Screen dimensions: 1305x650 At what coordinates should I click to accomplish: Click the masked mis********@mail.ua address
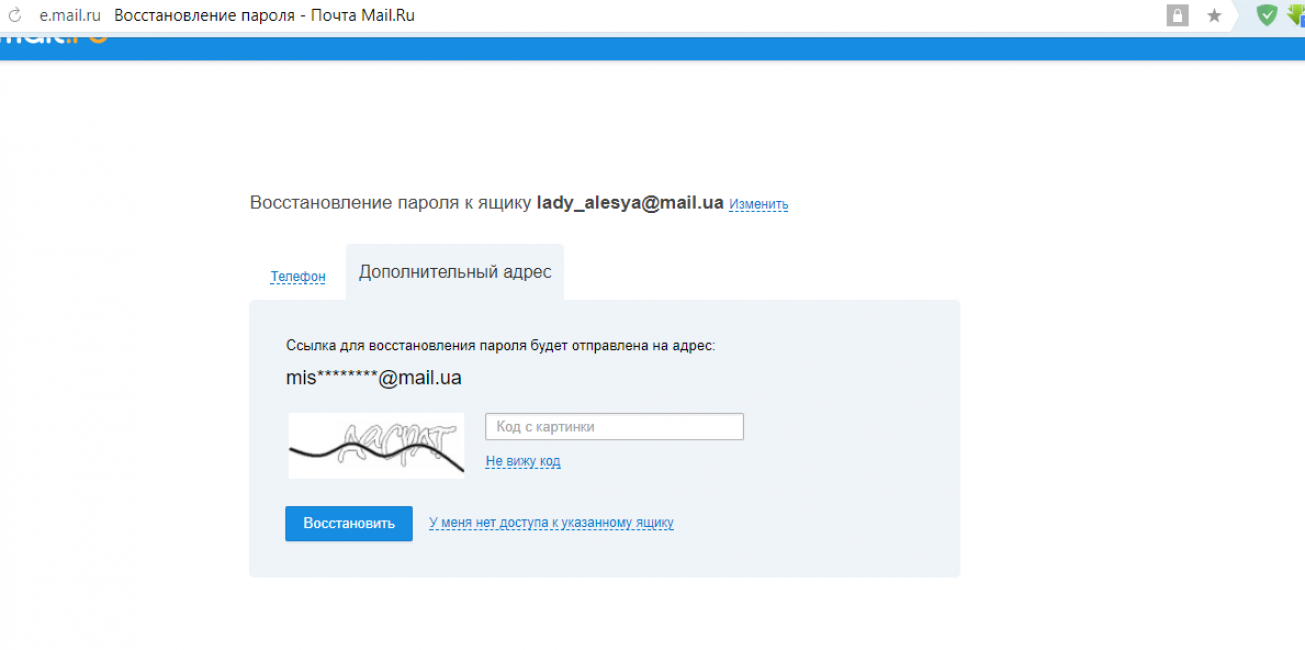(374, 378)
